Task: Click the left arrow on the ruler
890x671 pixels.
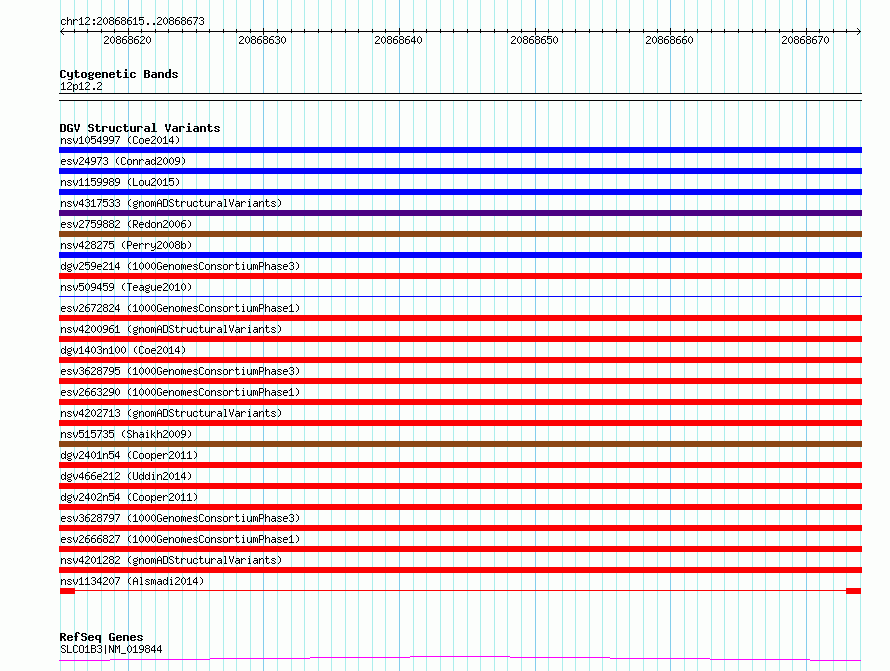Action: (x=62, y=31)
